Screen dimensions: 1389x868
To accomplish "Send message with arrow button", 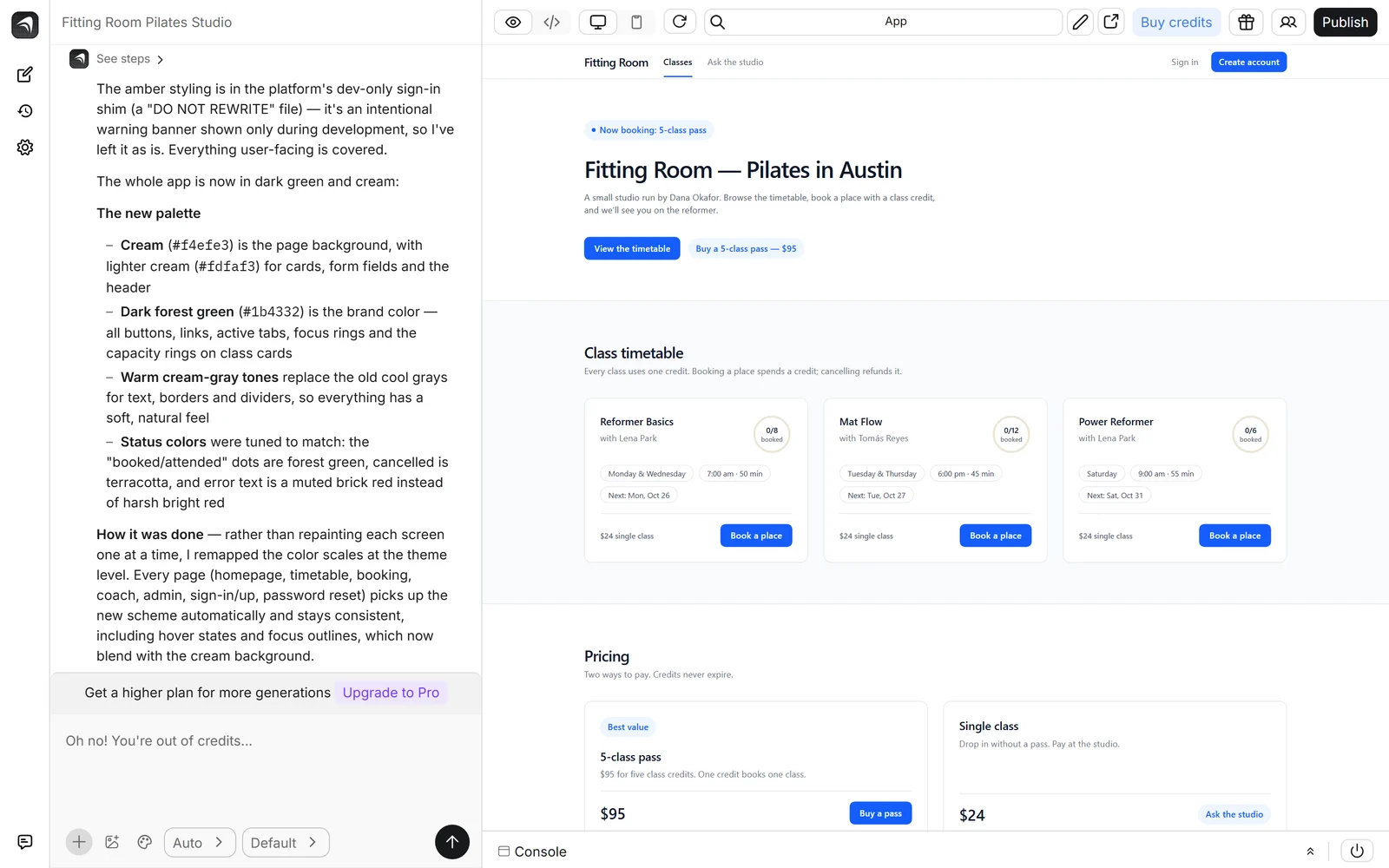I will pos(452,842).
